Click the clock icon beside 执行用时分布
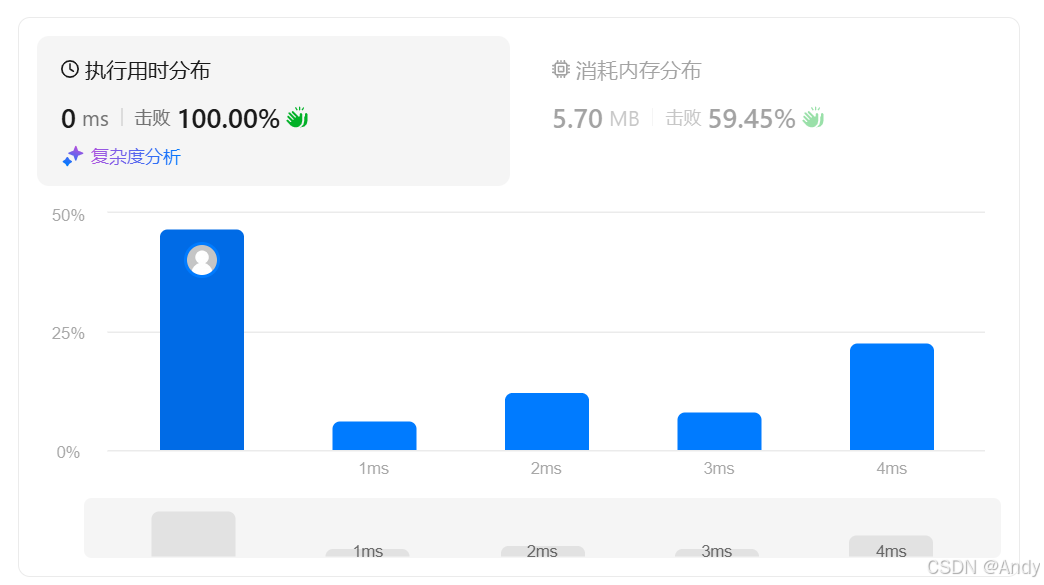The height and width of the screenshot is (585, 1044). tap(70, 70)
